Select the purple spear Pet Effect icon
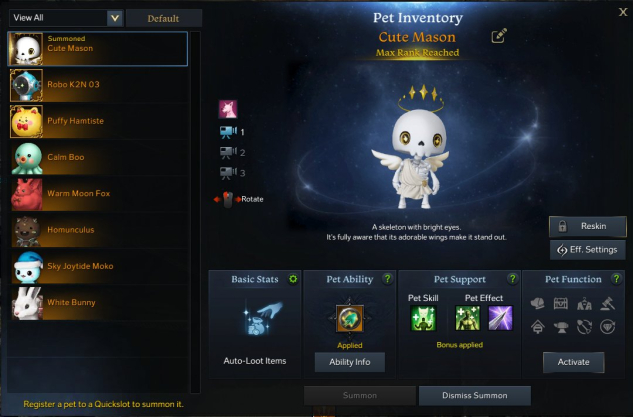633x417 pixels. (501, 318)
